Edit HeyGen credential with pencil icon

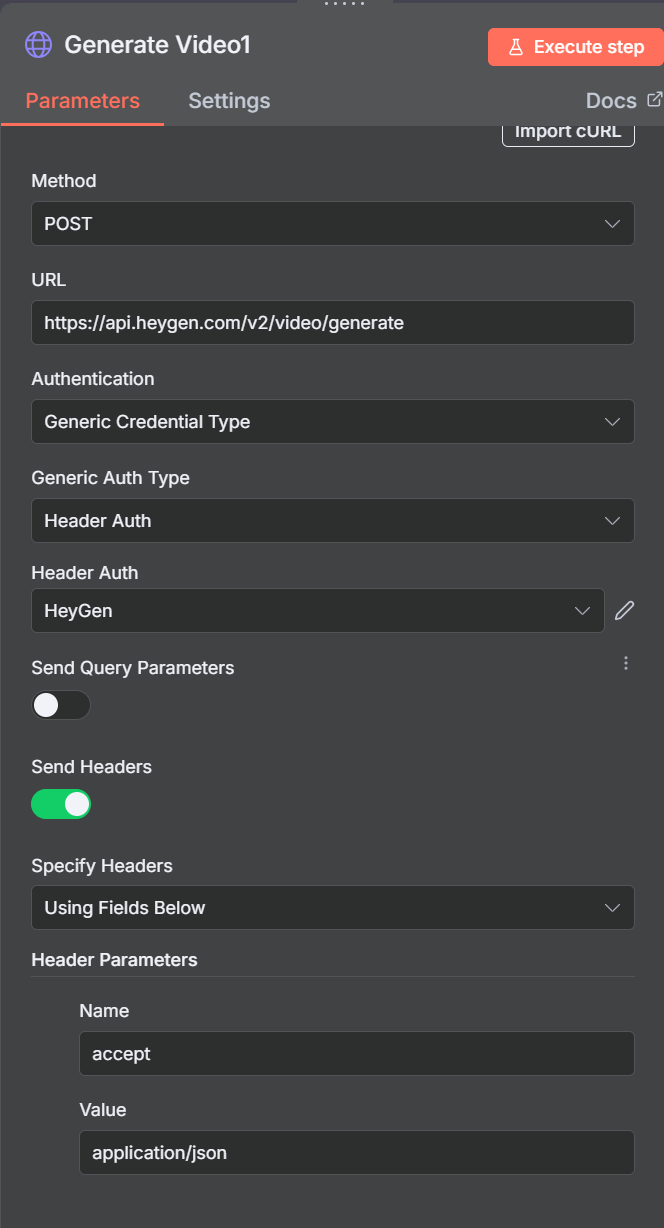[625, 610]
